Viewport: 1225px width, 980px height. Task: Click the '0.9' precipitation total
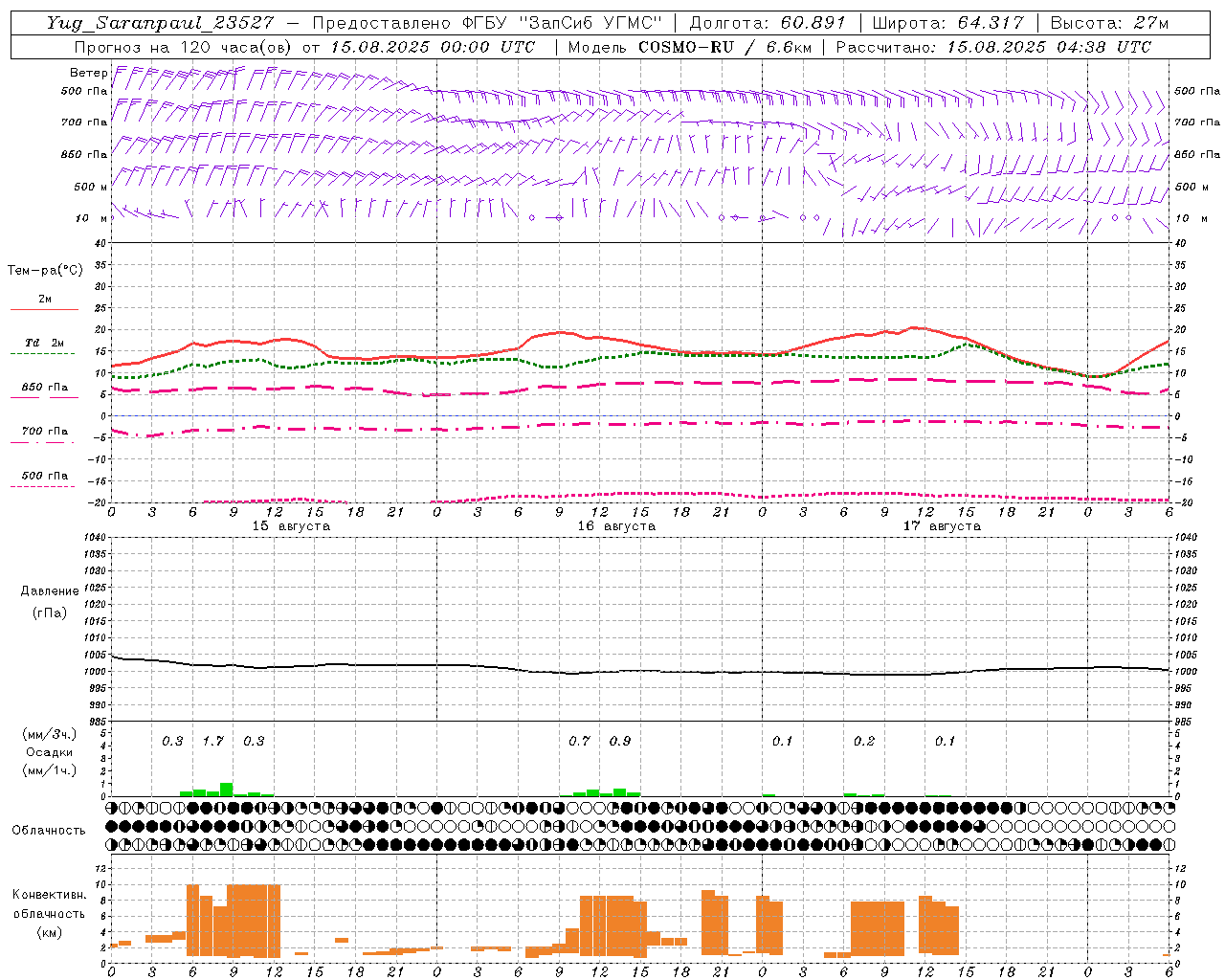620,742
